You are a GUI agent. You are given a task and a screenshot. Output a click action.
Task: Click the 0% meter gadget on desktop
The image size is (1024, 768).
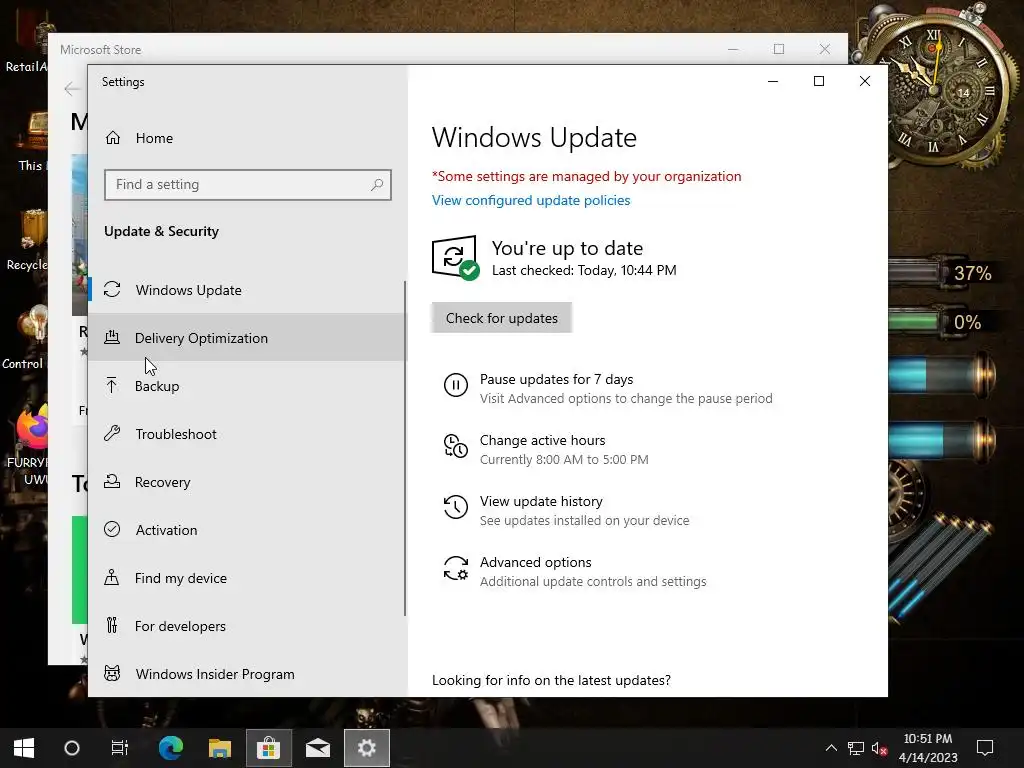coord(944,322)
